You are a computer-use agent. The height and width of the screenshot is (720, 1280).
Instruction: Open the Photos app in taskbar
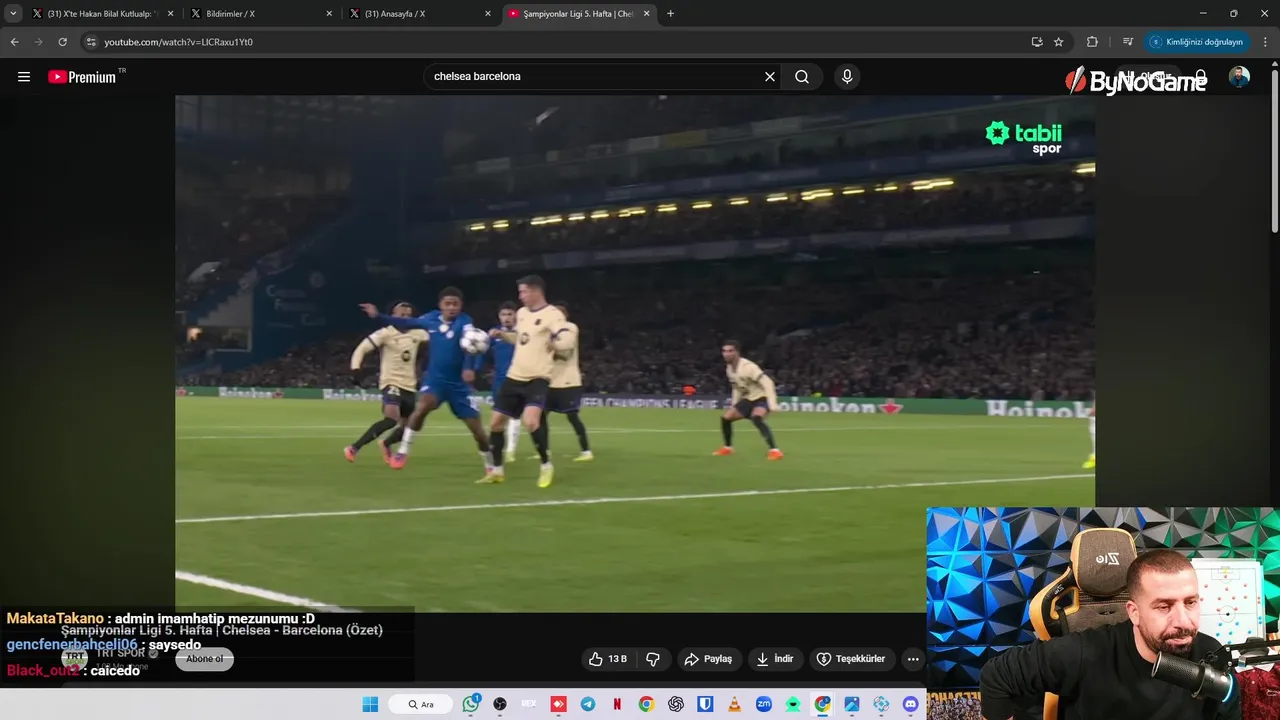pos(852,704)
